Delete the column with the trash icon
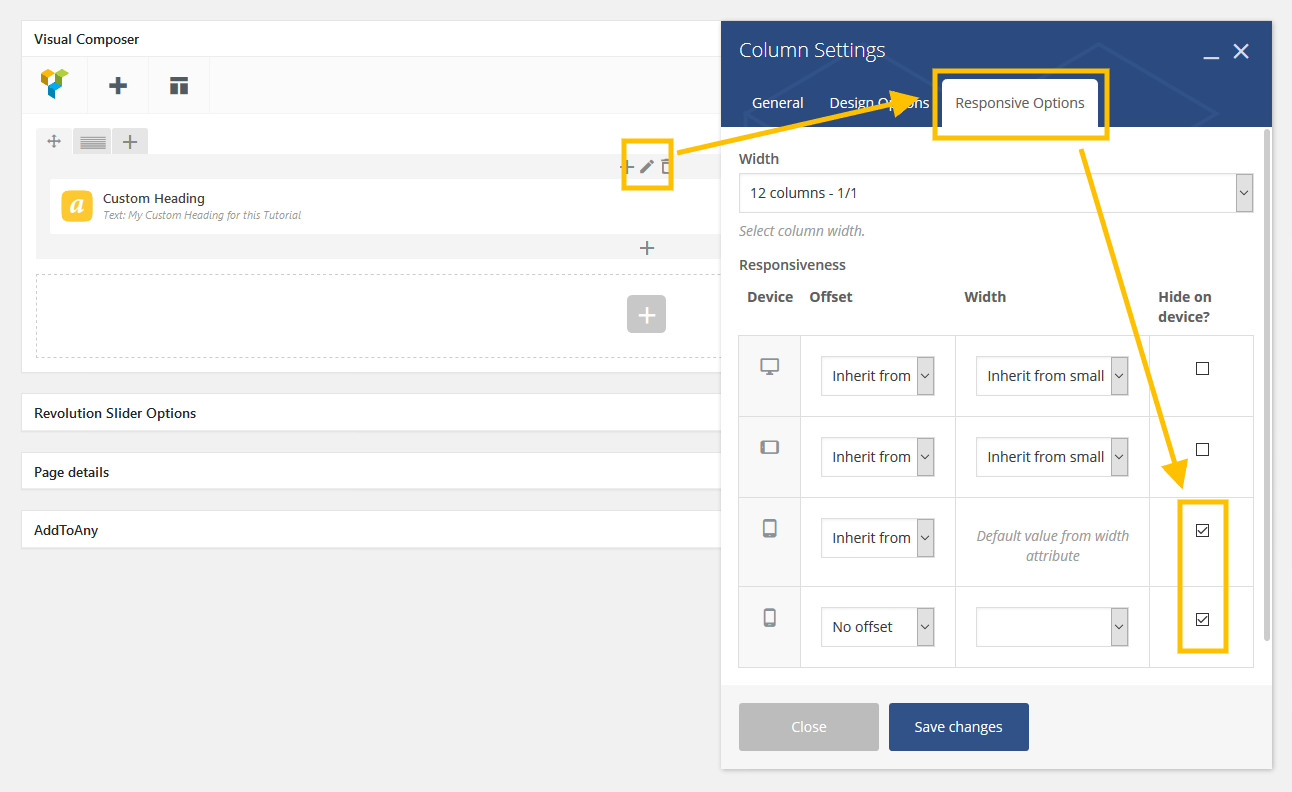Viewport: 1292px width, 792px height. [666, 166]
